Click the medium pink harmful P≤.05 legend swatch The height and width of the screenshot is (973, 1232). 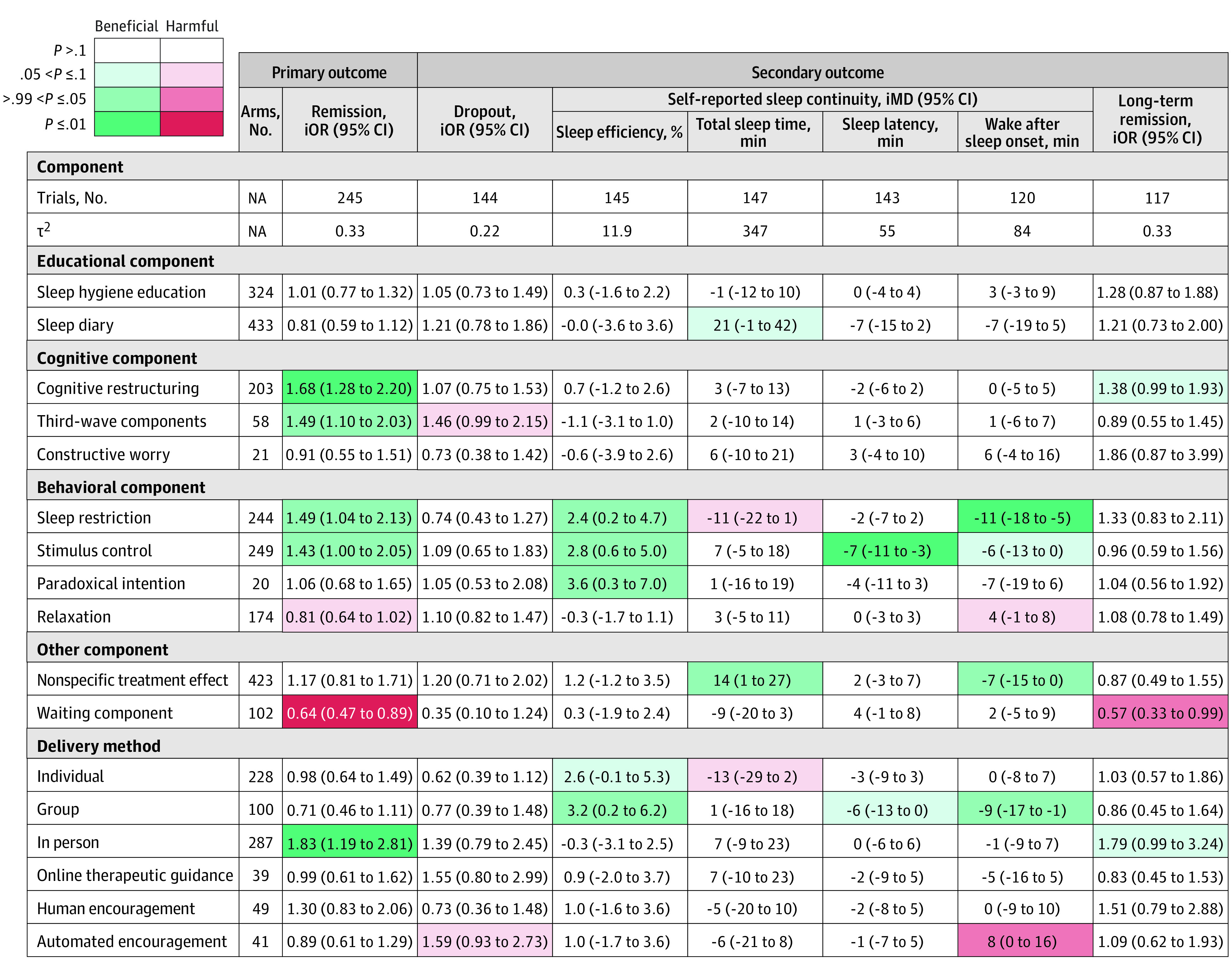pyautogui.click(x=192, y=99)
